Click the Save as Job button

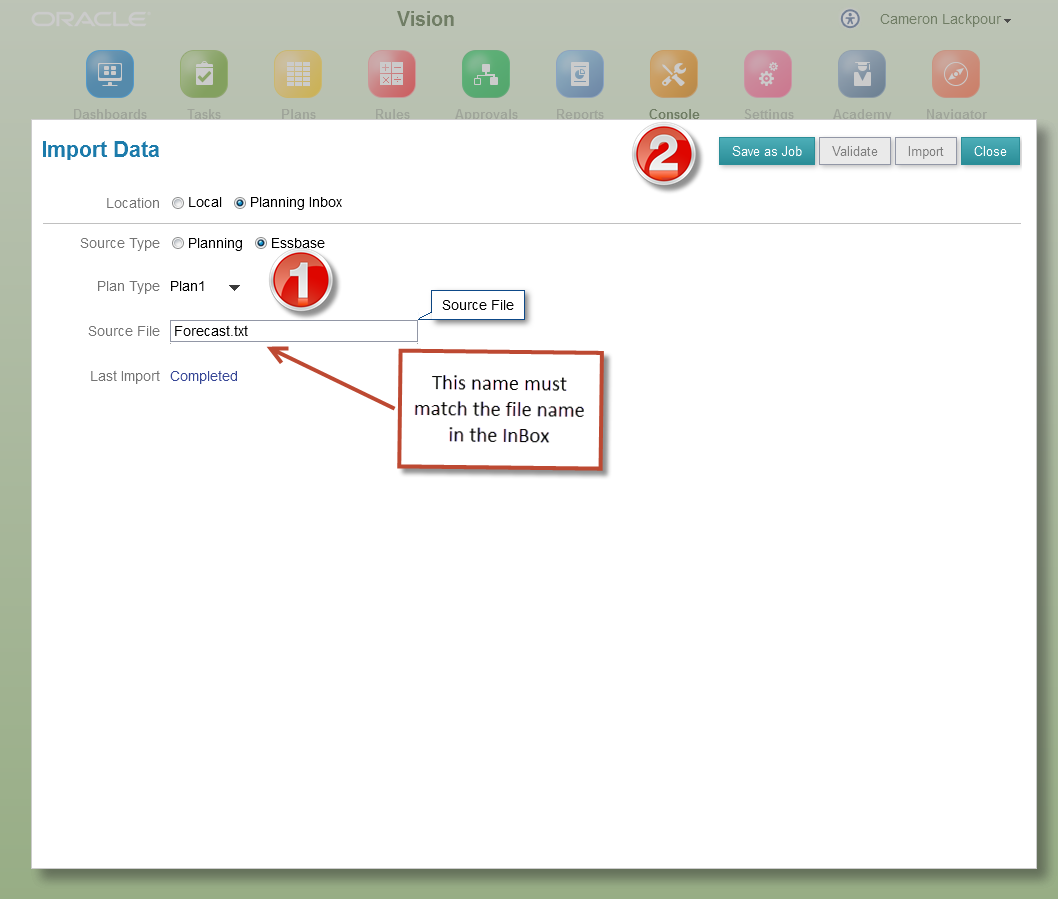tap(767, 151)
